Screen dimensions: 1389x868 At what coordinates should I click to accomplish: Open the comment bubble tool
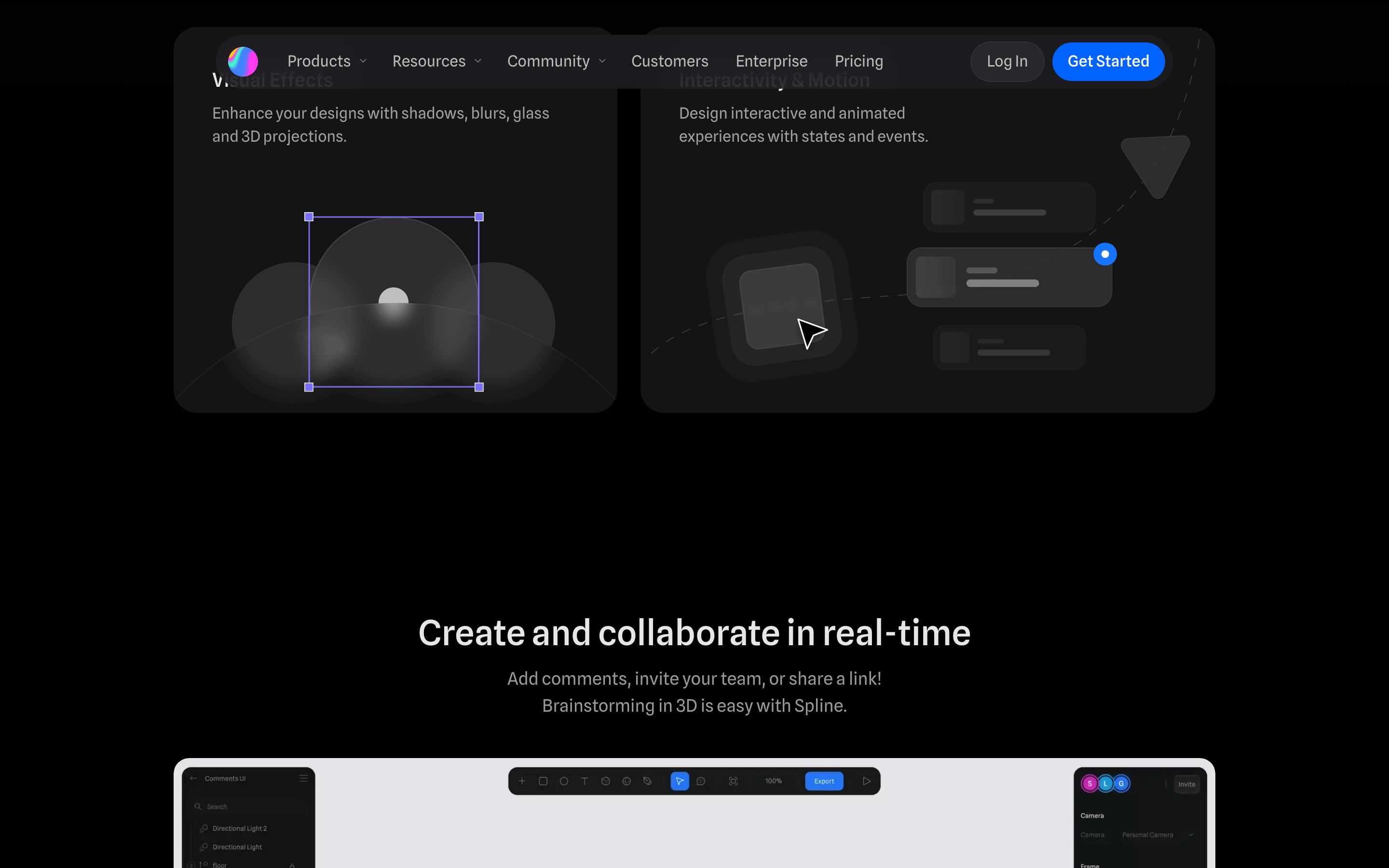pyautogui.click(x=701, y=781)
